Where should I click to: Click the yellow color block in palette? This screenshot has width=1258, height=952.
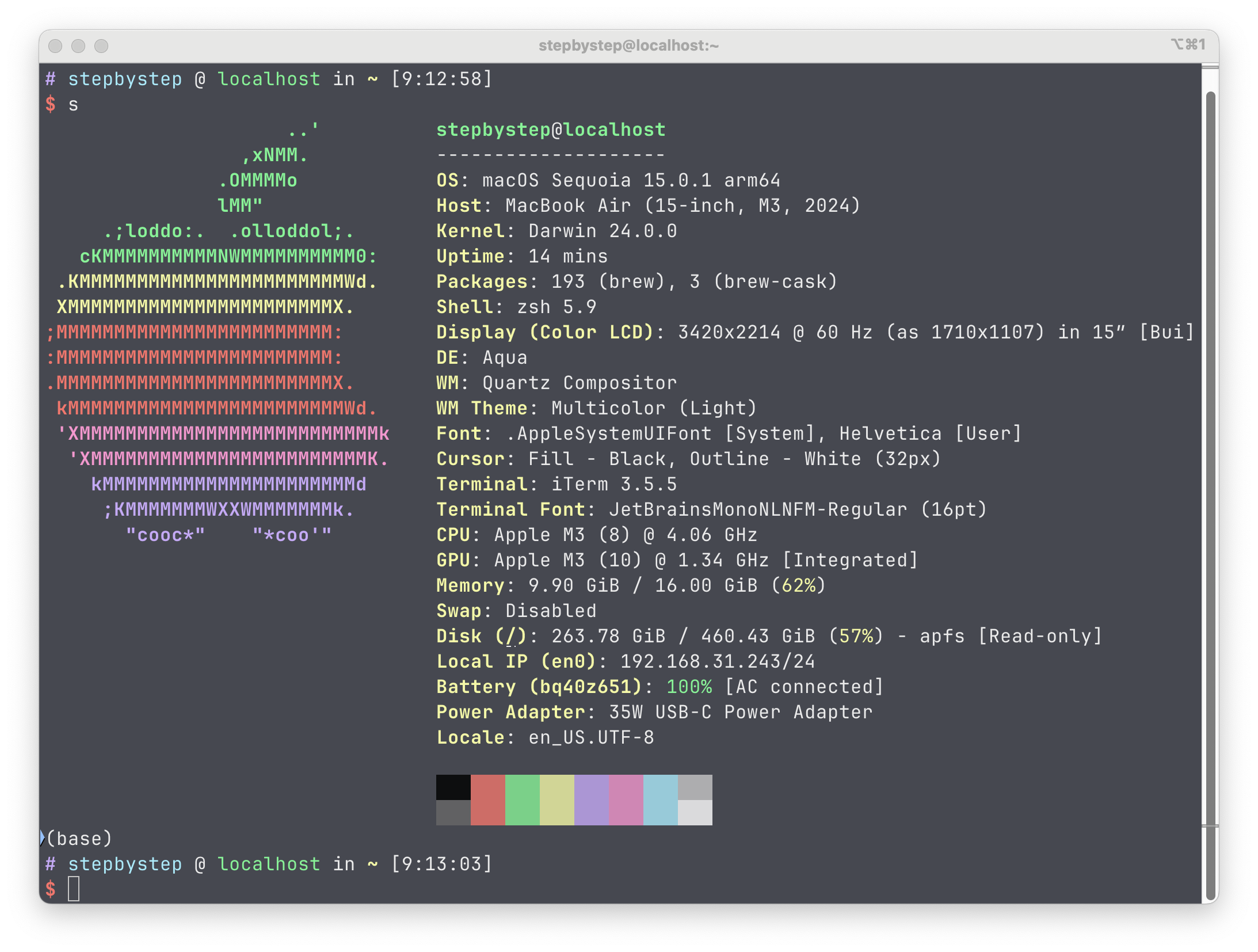pos(556,799)
